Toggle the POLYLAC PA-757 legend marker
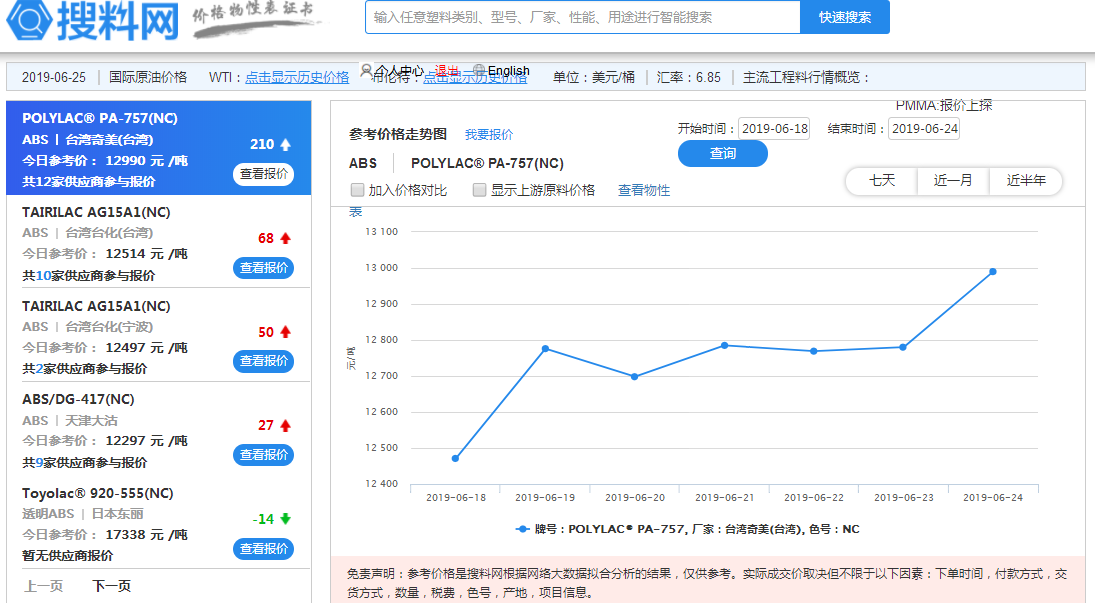Screen dimensions: 1095x603 (x=522, y=529)
